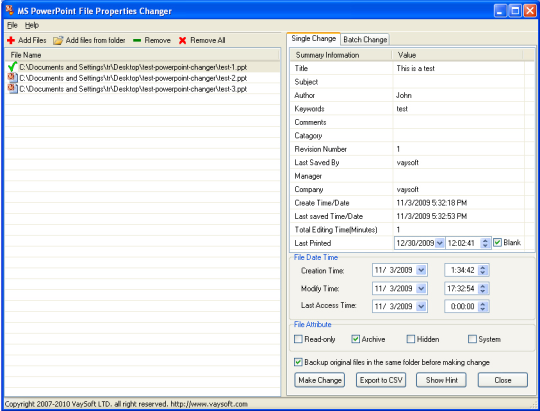Screen dimensions: 540x411
Task: Enable the Hidden attribute checkbox
Action: (411, 339)
